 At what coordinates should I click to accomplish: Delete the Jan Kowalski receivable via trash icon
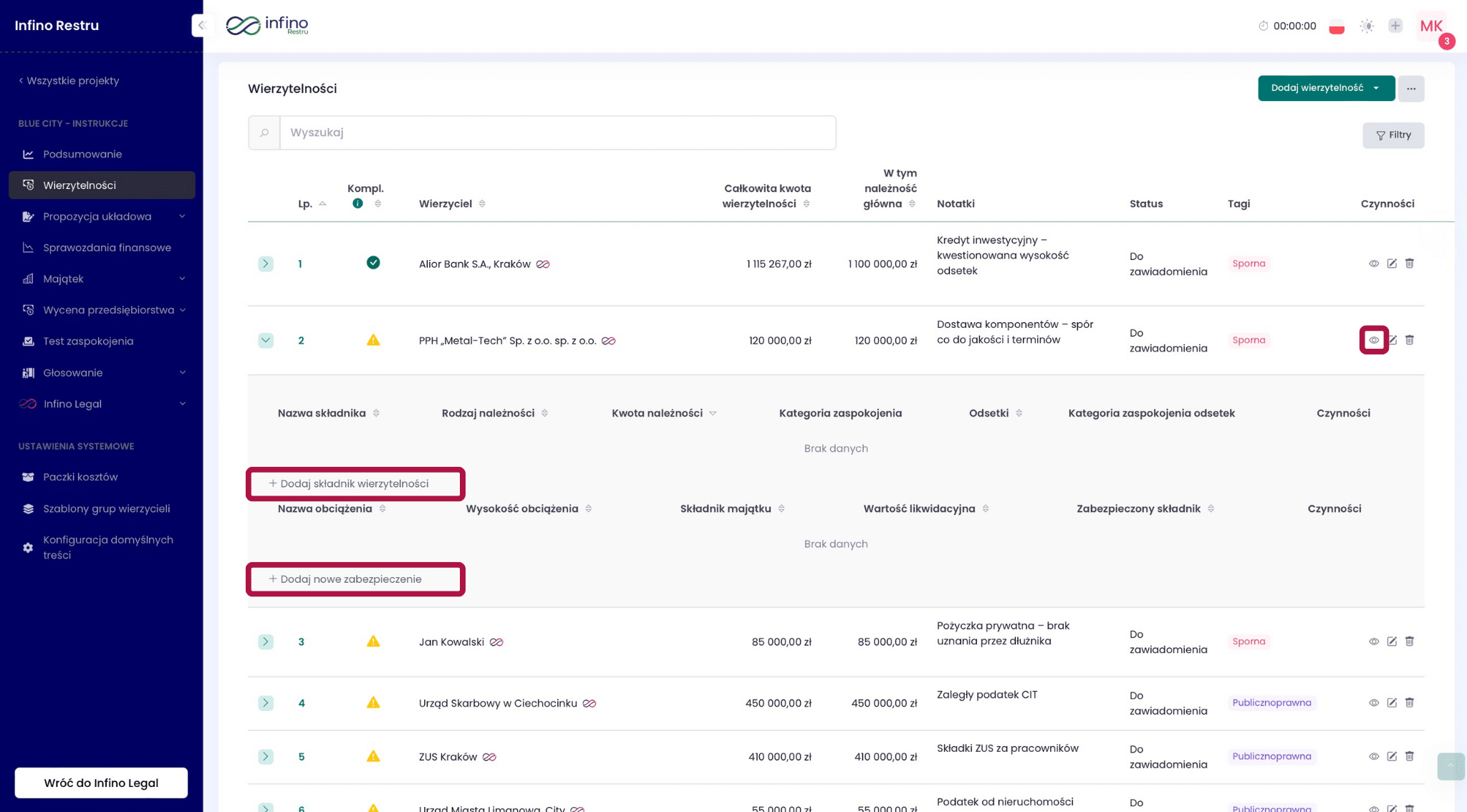[1409, 642]
